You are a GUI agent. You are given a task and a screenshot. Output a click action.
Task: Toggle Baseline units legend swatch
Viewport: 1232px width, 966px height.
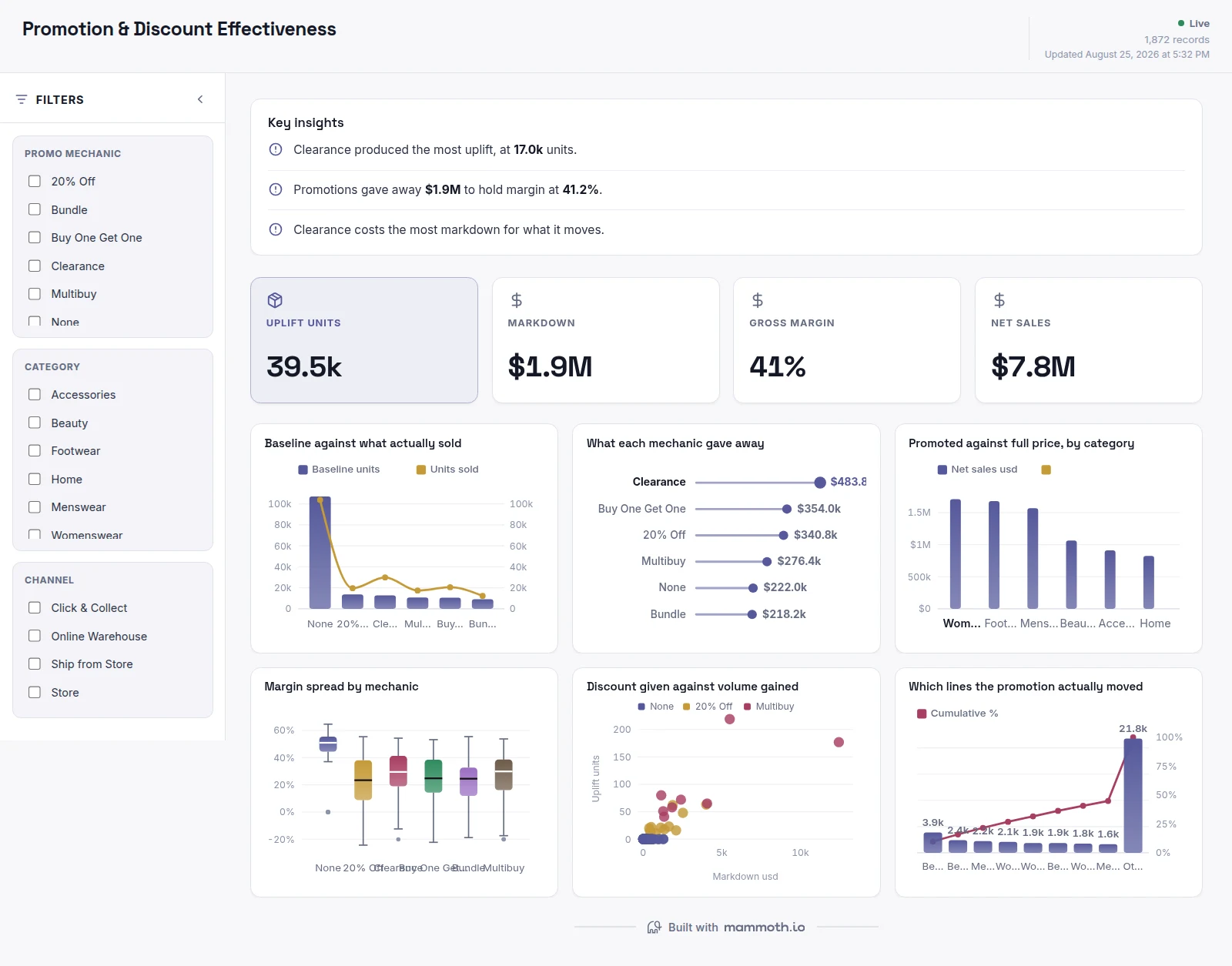point(303,470)
